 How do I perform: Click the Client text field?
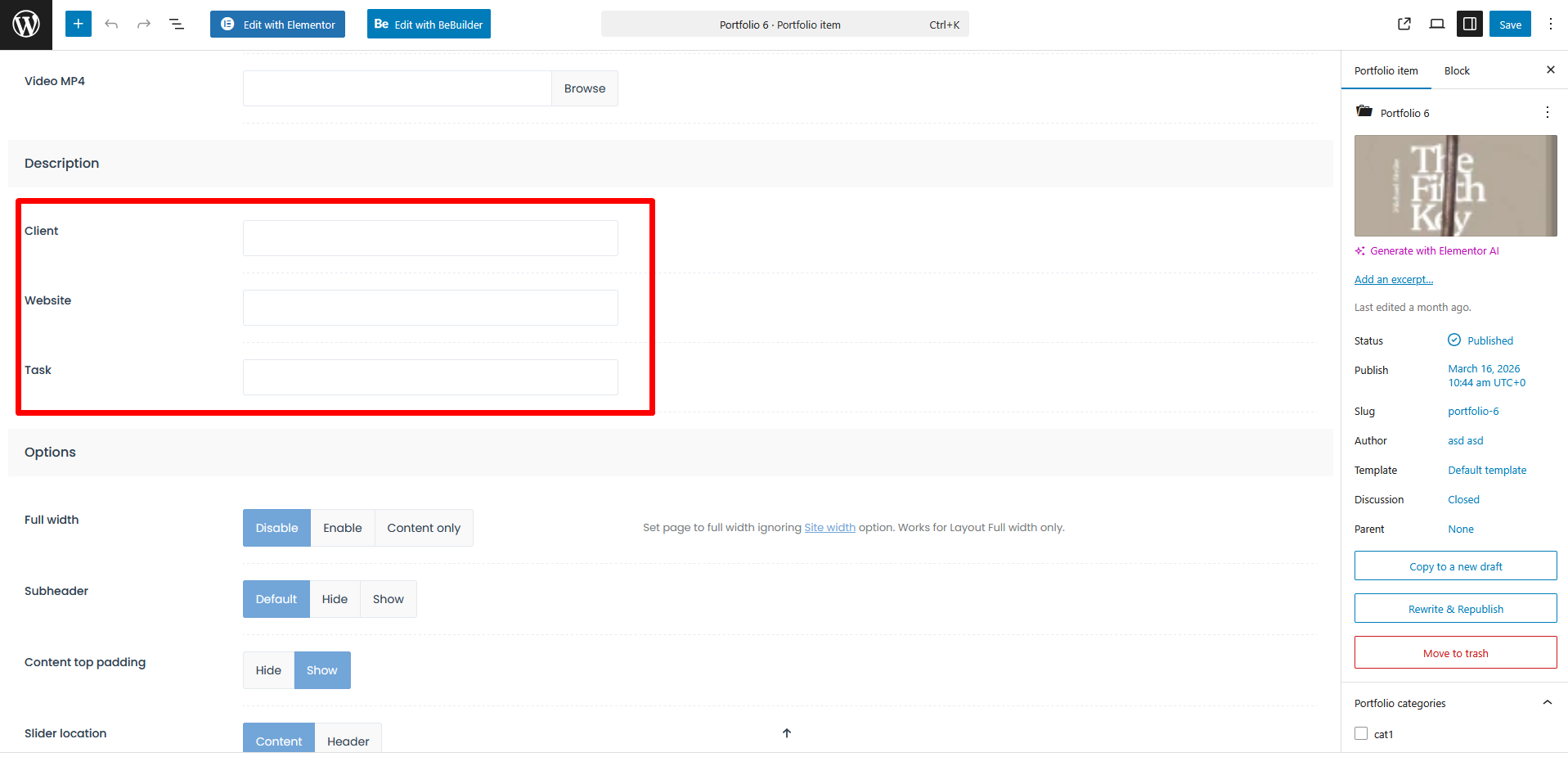point(430,238)
